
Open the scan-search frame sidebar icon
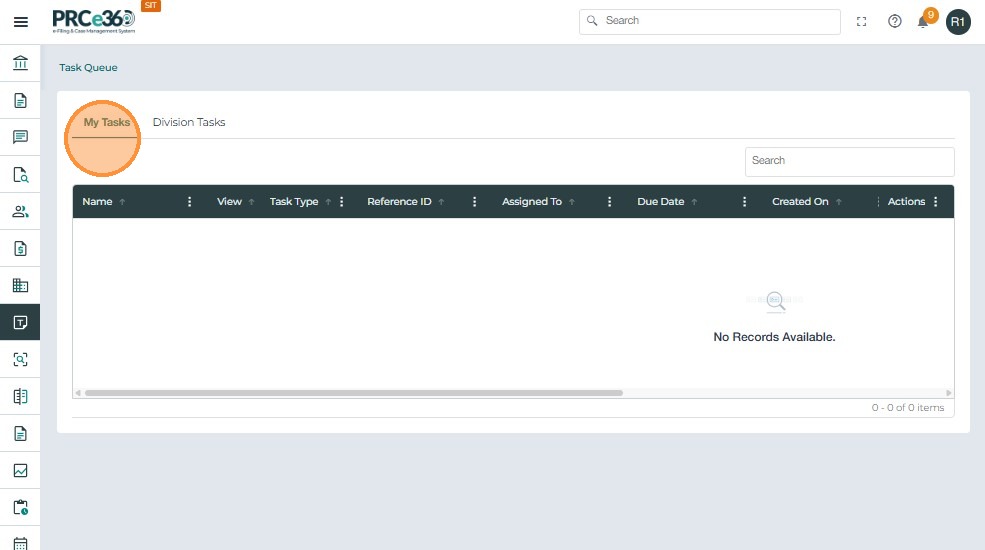[20, 360]
